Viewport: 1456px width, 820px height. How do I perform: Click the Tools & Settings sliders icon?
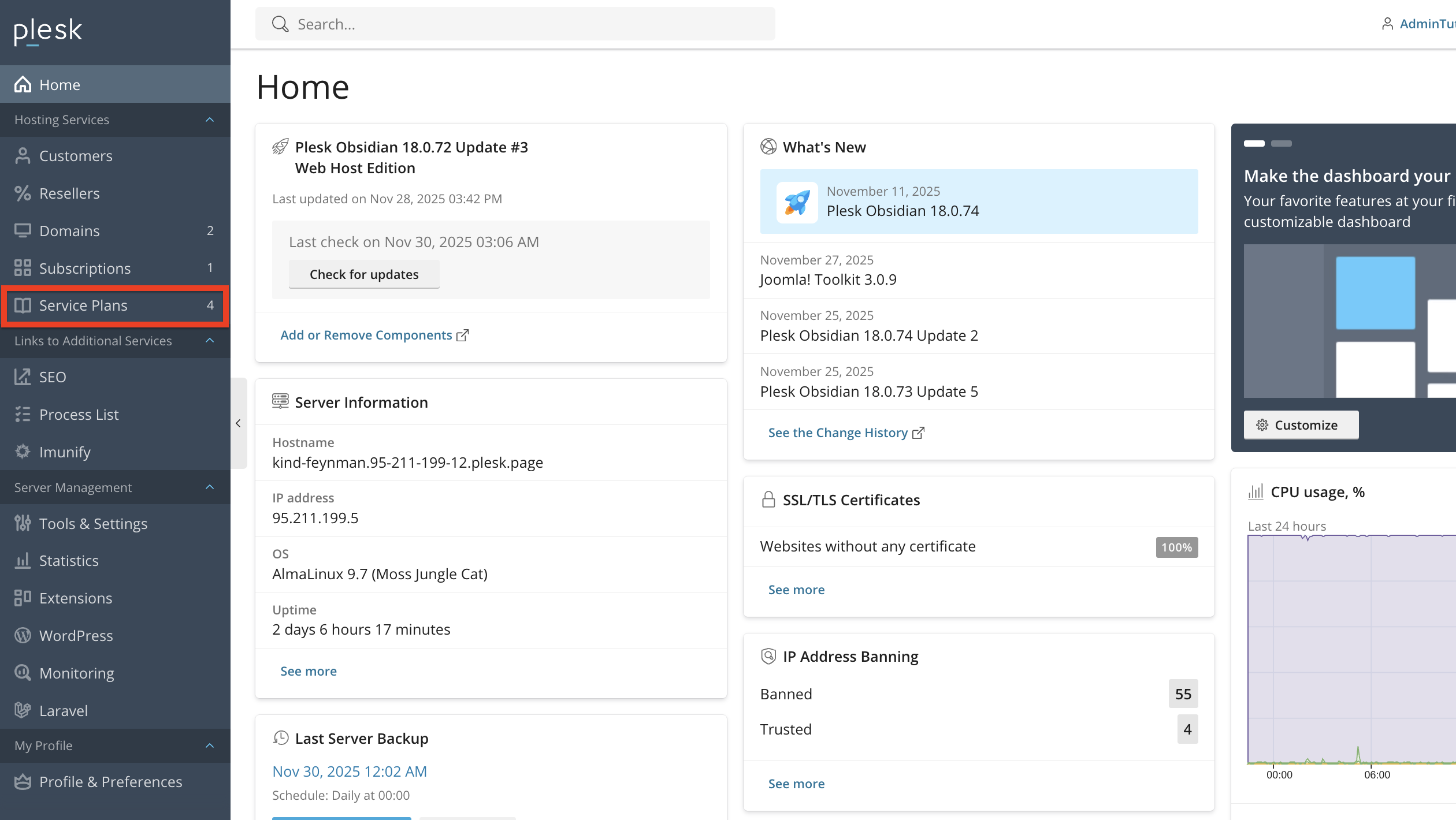point(23,523)
